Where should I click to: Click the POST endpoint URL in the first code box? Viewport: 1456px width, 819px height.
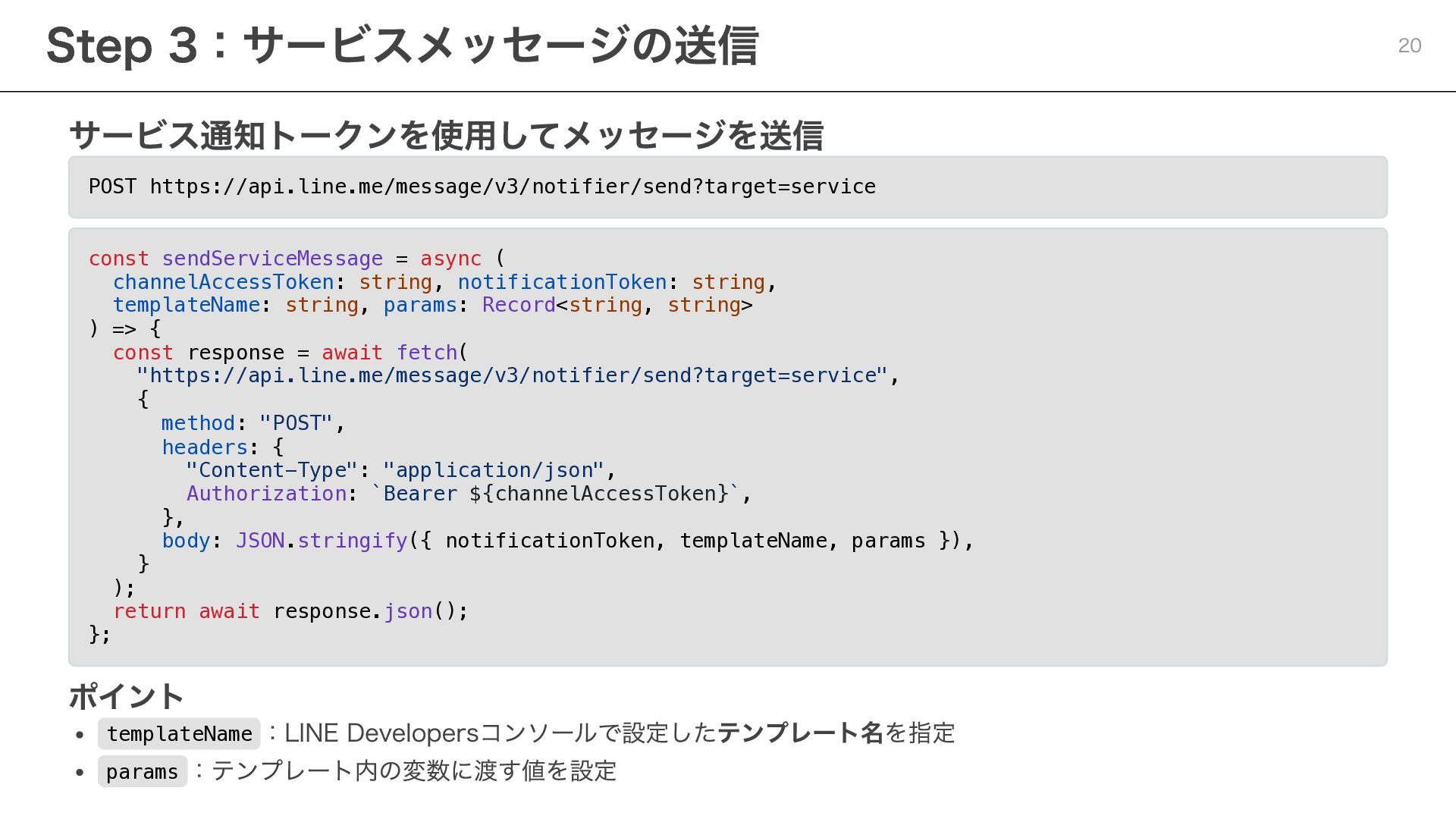tap(512, 187)
